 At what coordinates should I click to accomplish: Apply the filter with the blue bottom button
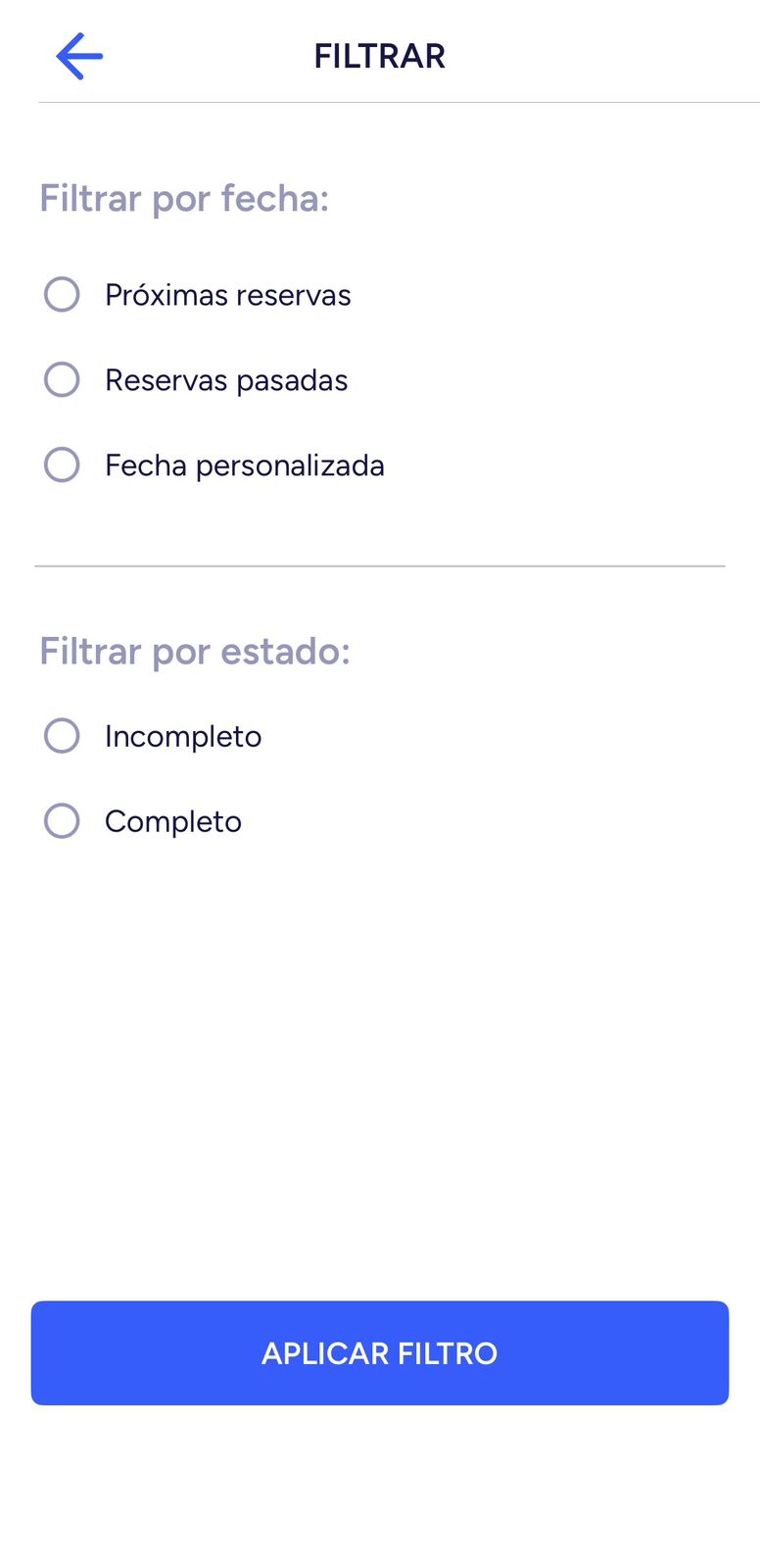click(380, 1353)
